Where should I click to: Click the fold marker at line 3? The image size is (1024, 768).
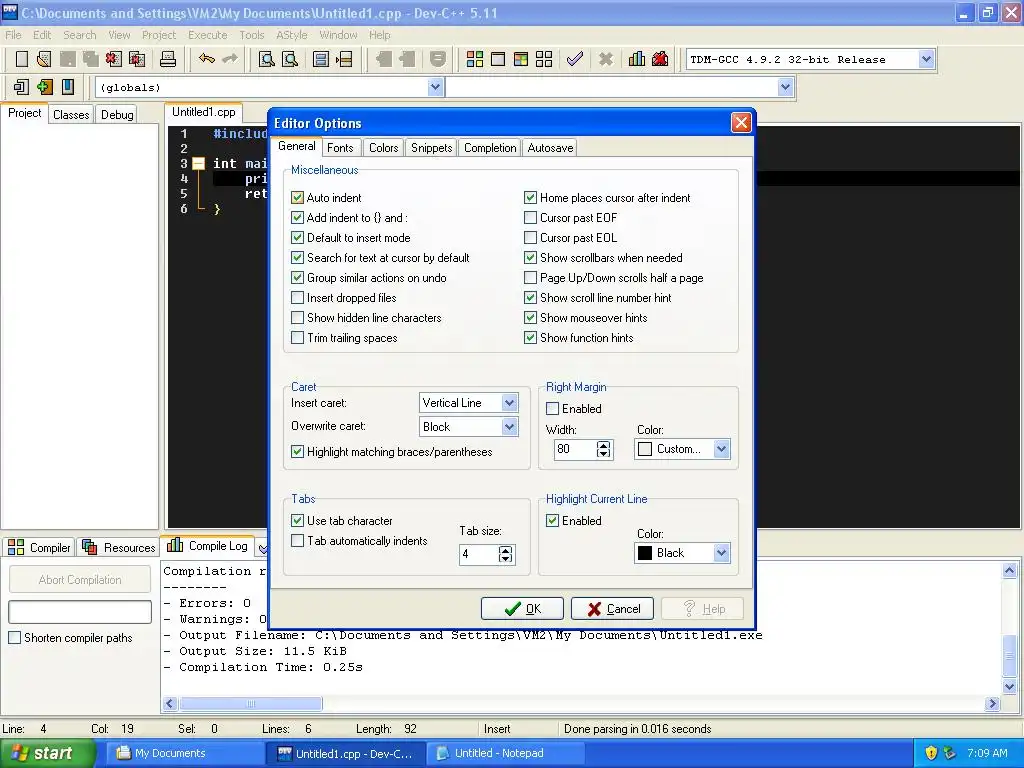click(x=199, y=163)
